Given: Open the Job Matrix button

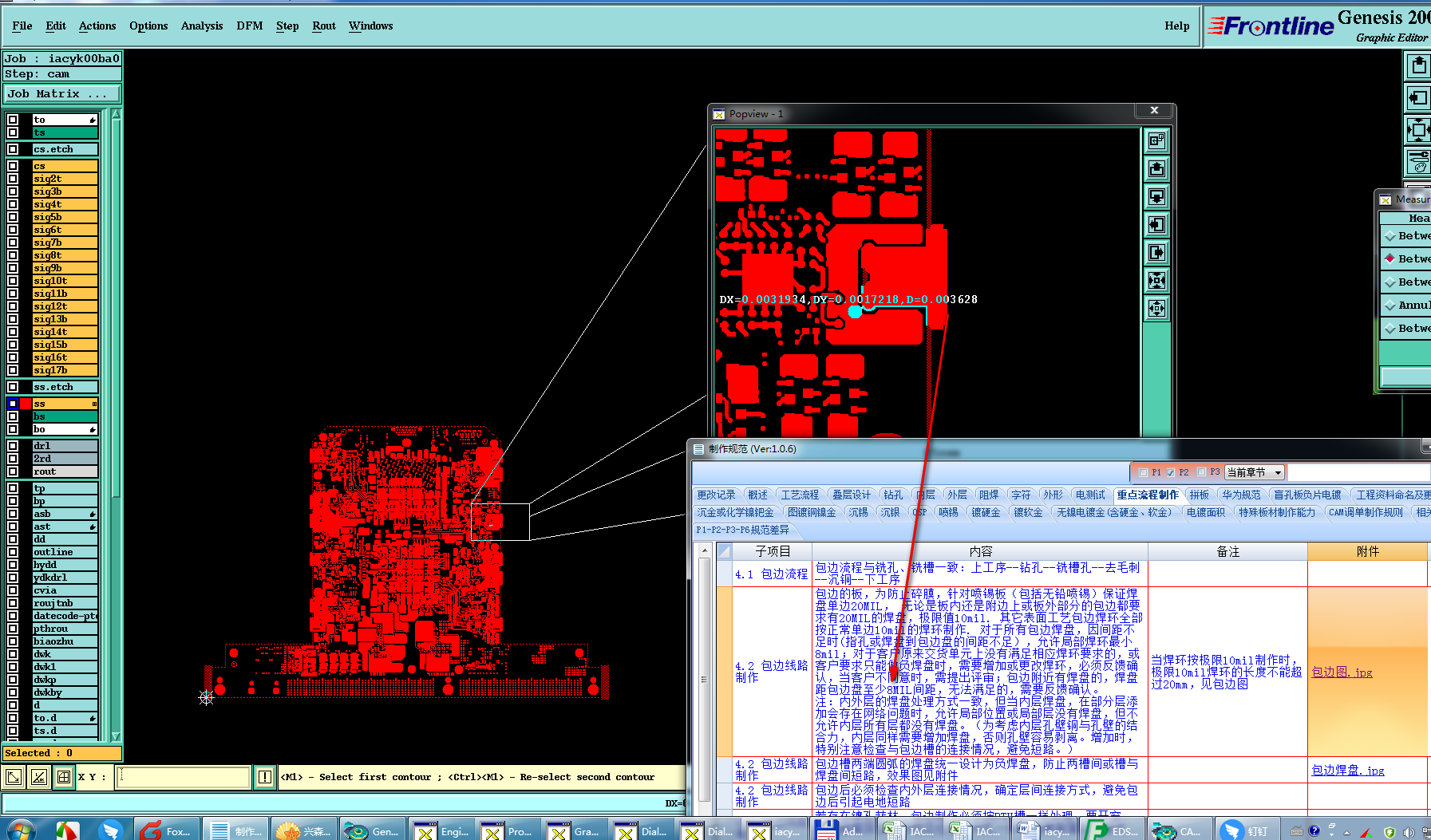Looking at the screenshot, I should (x=62, y=94).
